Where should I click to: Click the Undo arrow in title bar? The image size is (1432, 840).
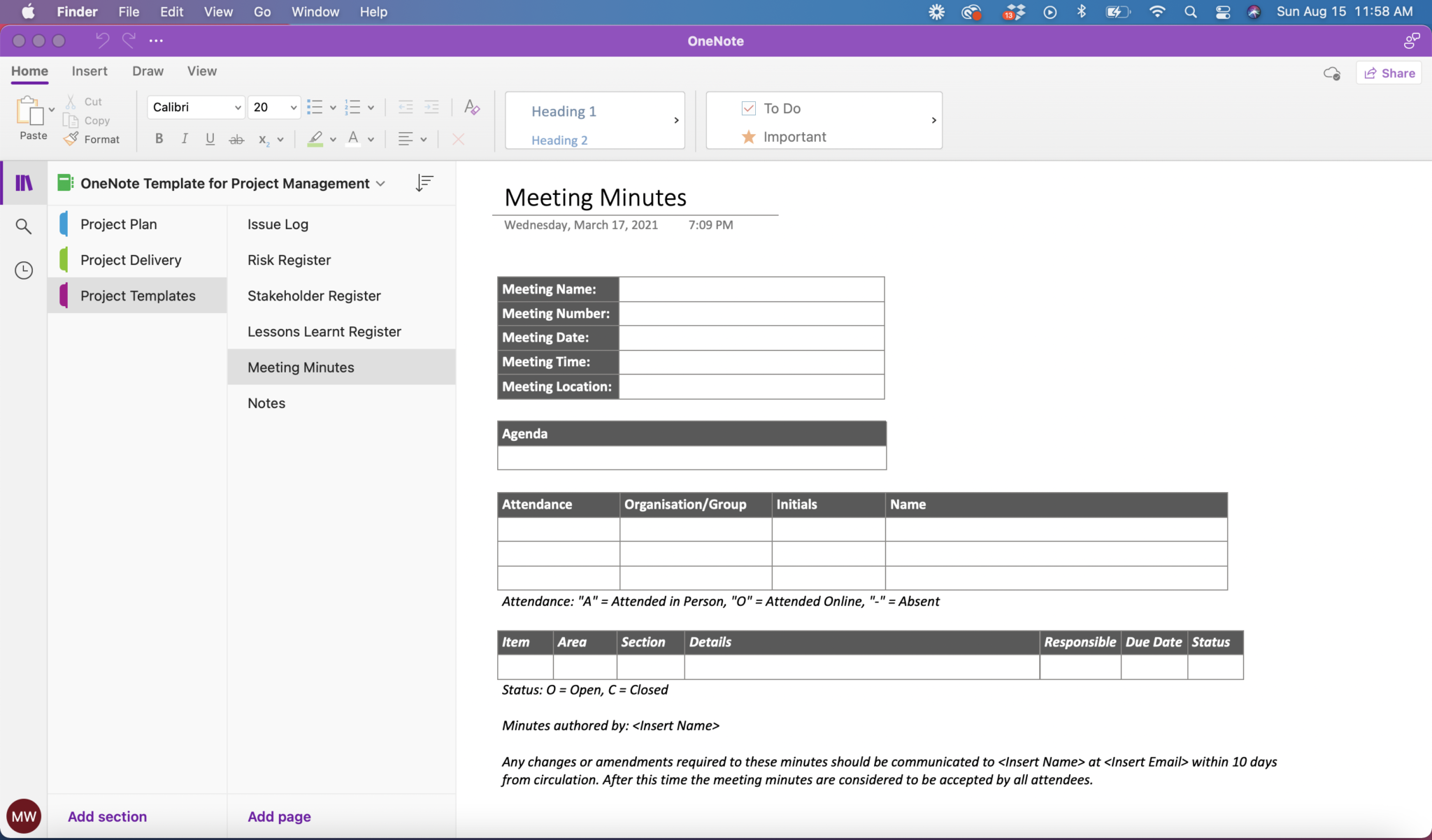pos(103,41)
